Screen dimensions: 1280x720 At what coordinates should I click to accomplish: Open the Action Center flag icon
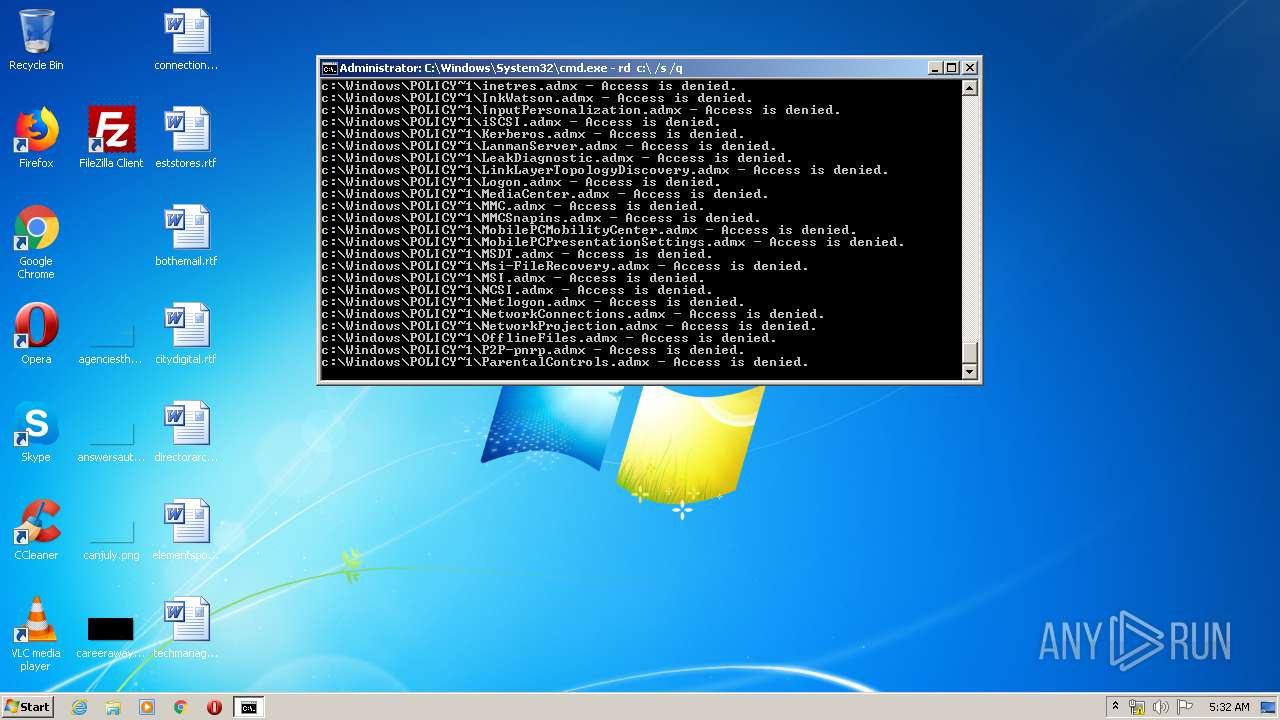1185,707
